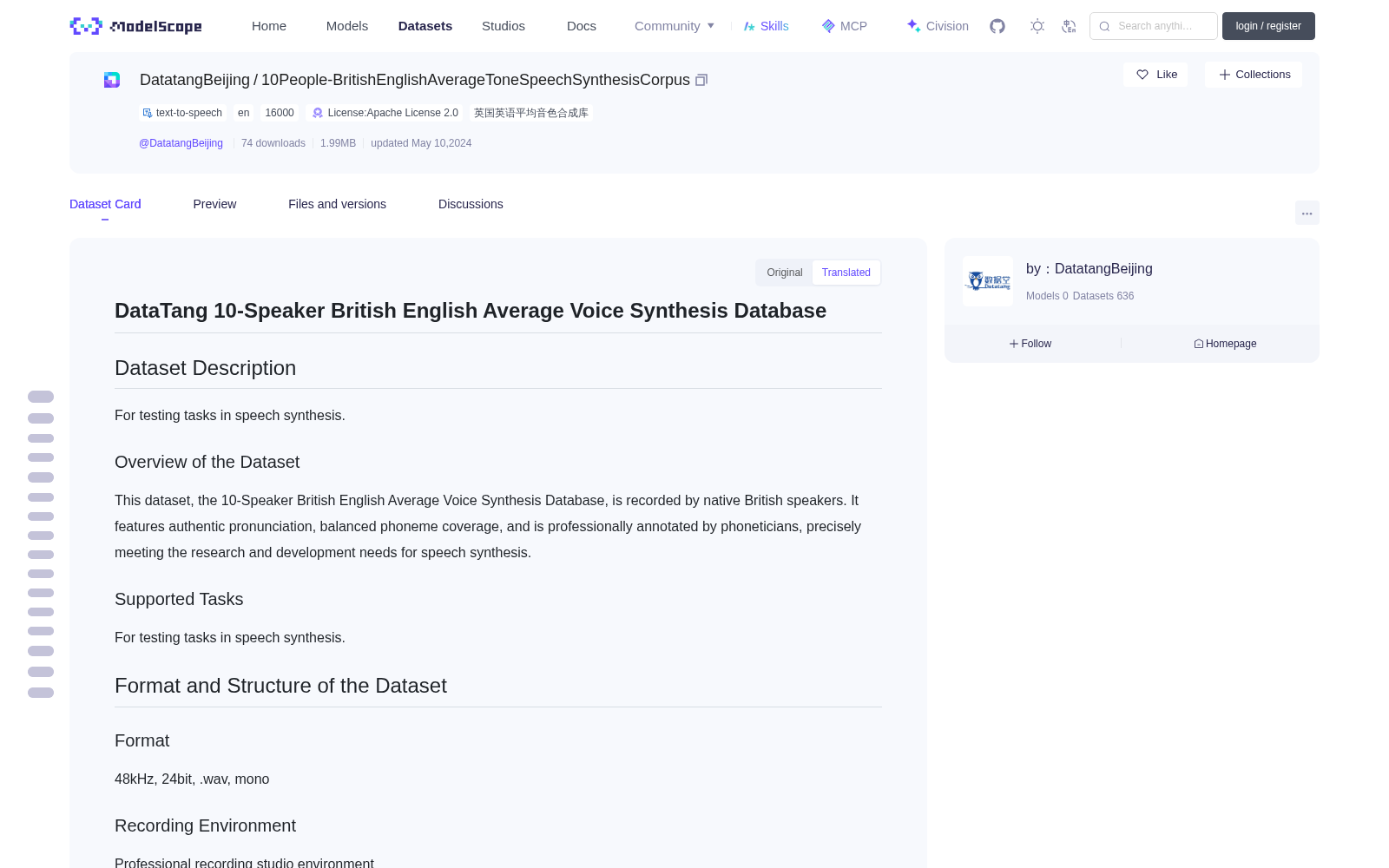Open Models in the top menu
This screenshot has height=868, width=1389.
coord(347,26)
